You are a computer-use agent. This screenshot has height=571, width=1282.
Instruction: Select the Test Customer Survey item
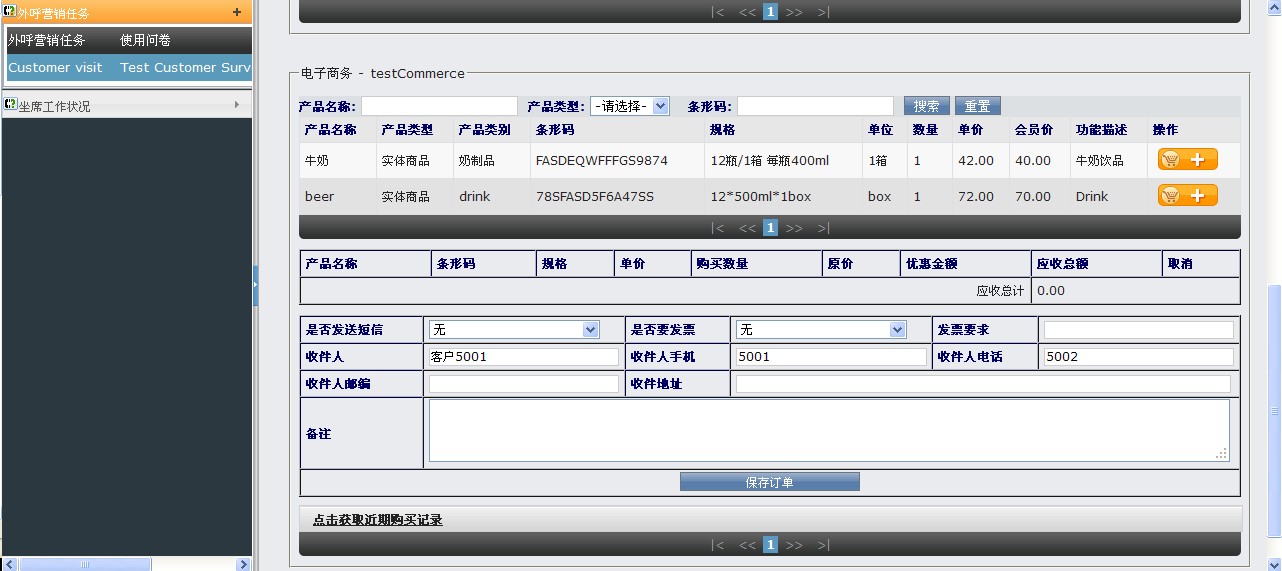pos(185,68)
